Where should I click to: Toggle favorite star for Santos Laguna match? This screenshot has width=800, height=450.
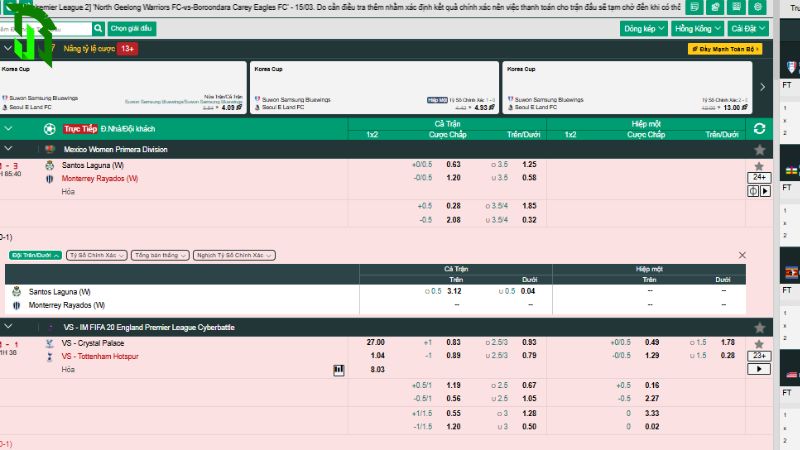coord(759,165)
